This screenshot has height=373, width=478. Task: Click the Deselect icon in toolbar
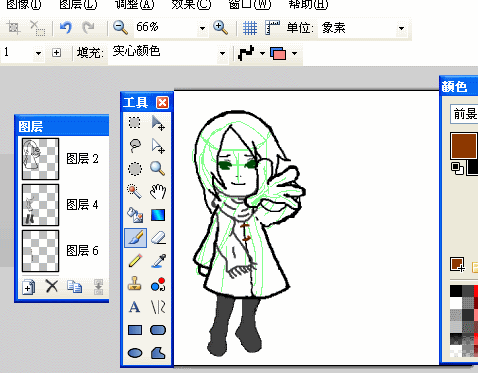click(37, 28)
